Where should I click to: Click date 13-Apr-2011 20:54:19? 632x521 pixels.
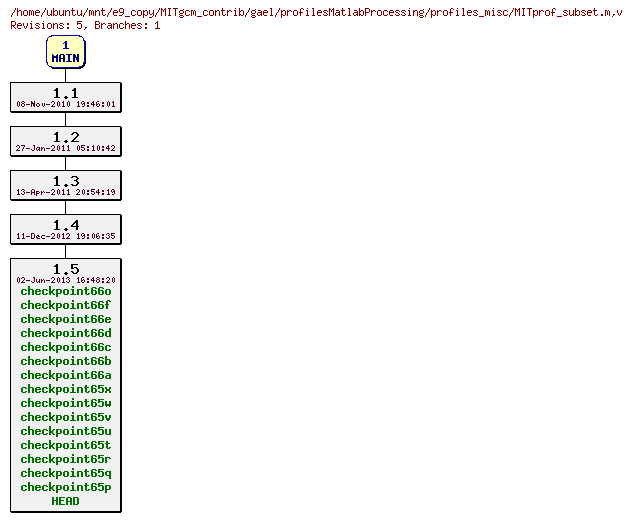point(66,192)
